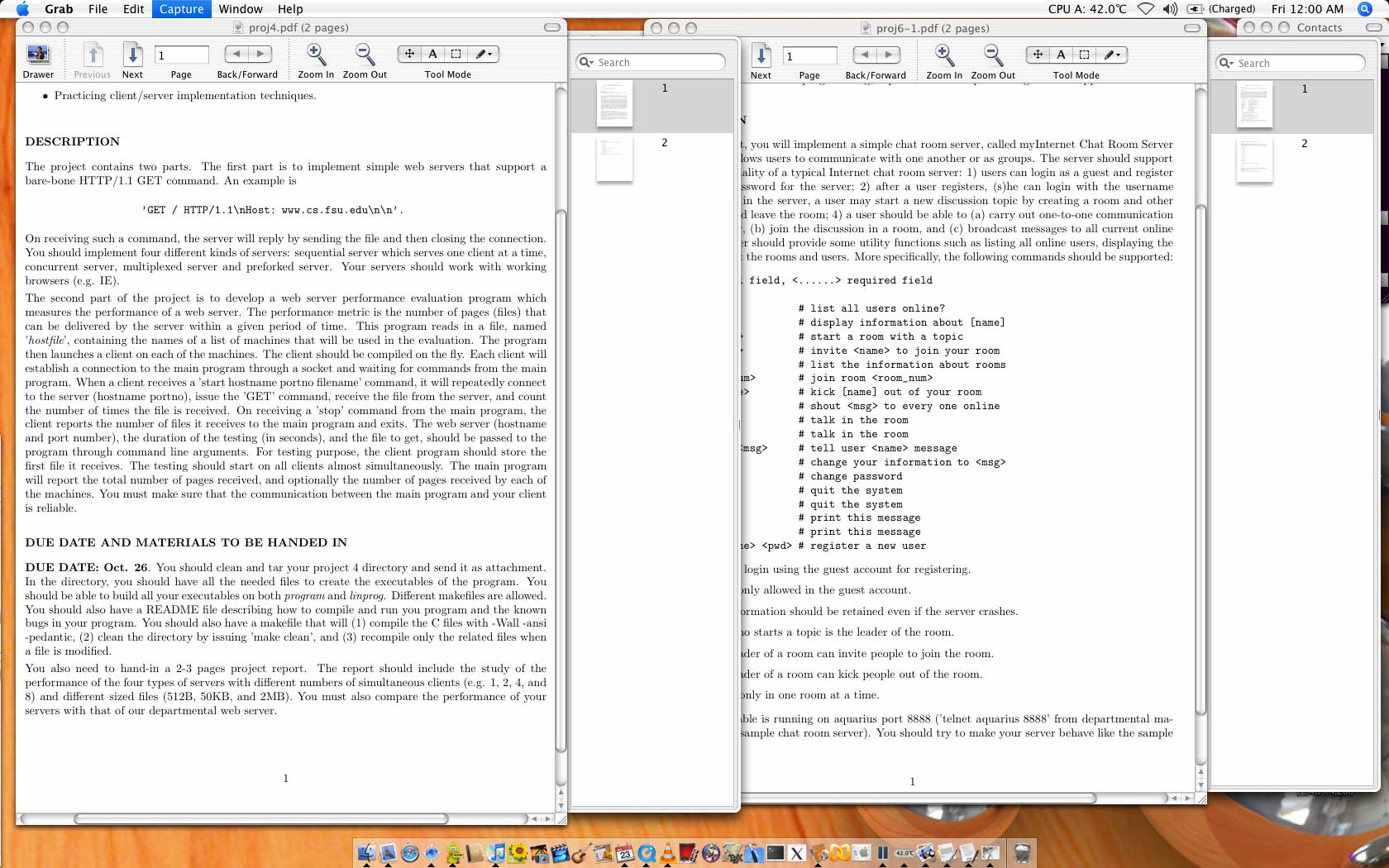The height and width of the screenshot is (868, 1389).
Task: Toggle toolbar pill button of proj6-1.pdf window
Action: [x=1192, y=28]
